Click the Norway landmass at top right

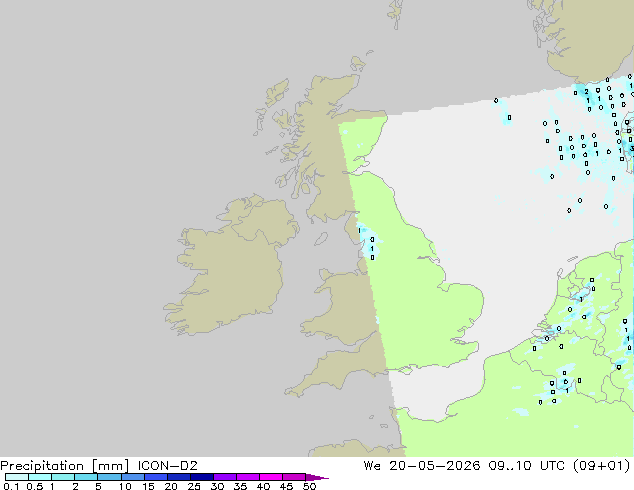pyautogui.click(x=586, y=36)
